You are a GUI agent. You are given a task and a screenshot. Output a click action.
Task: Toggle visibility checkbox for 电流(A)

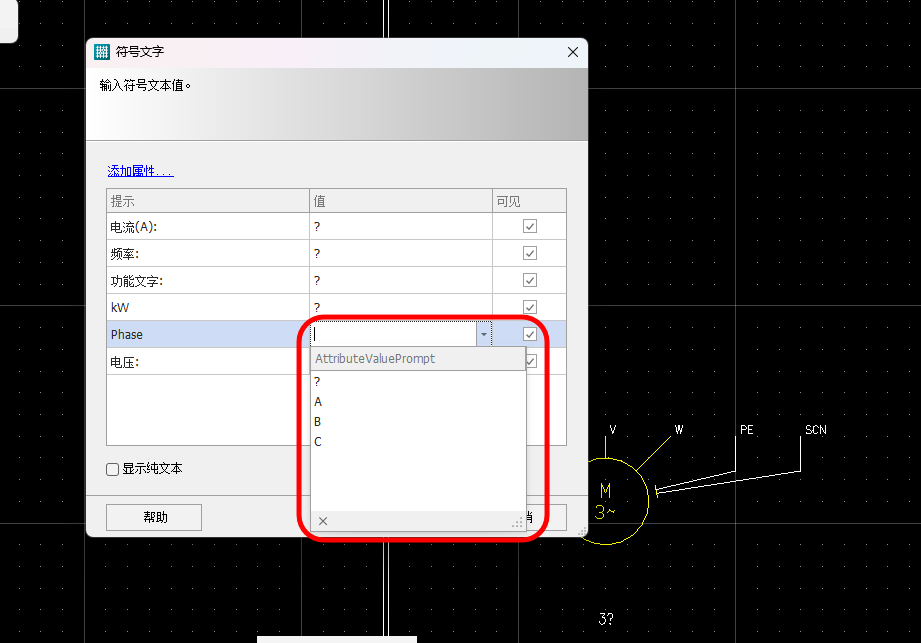(530, 227)
